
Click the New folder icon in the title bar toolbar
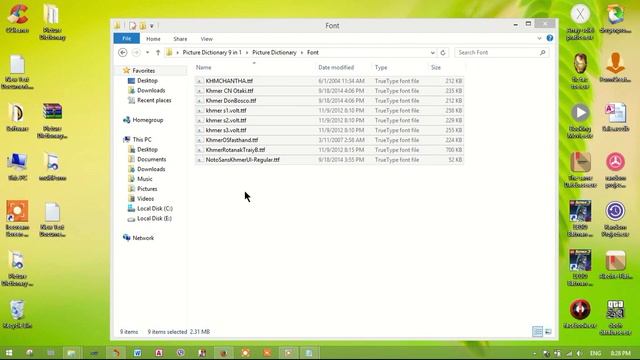142,26
